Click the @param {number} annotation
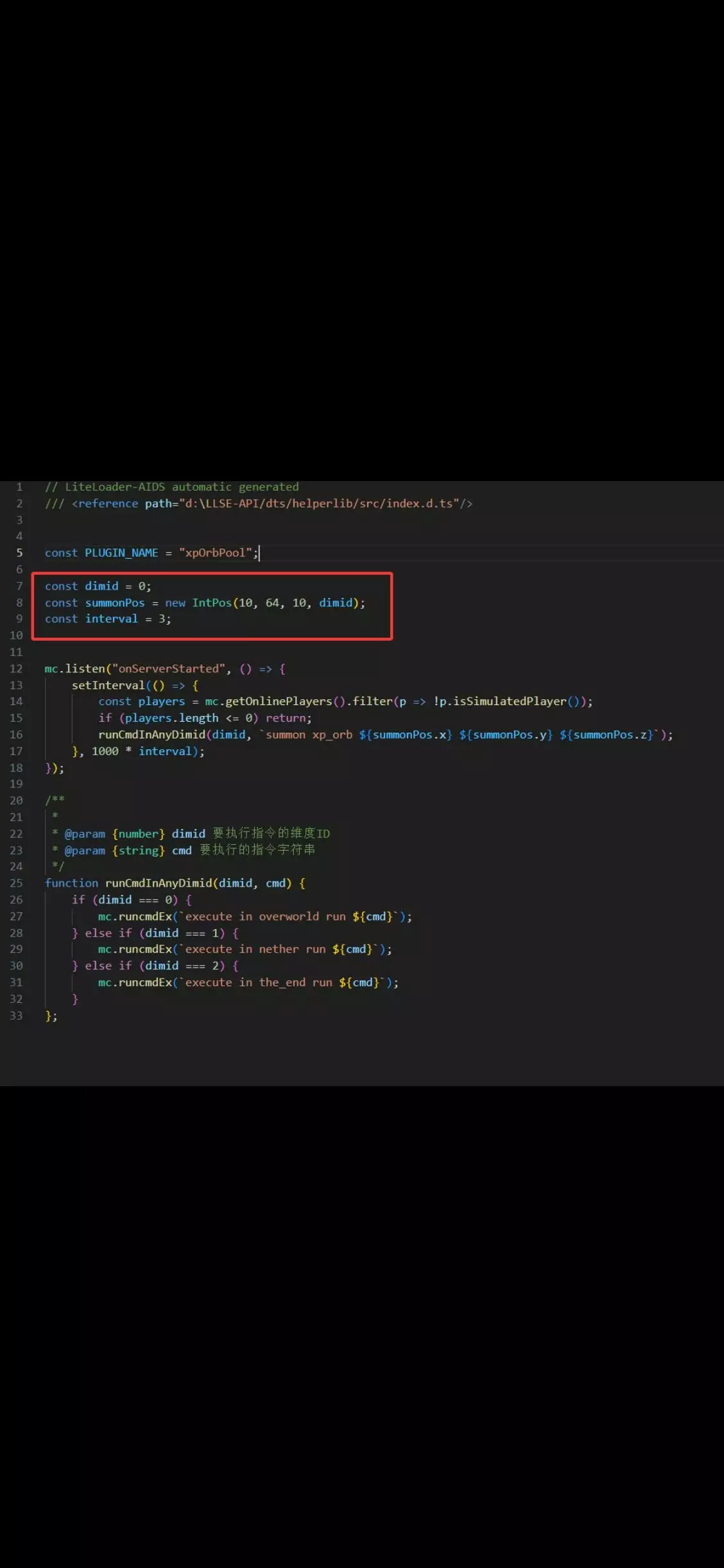Image resolution: width=724 pixels, height=1568 pixels. 114,833
